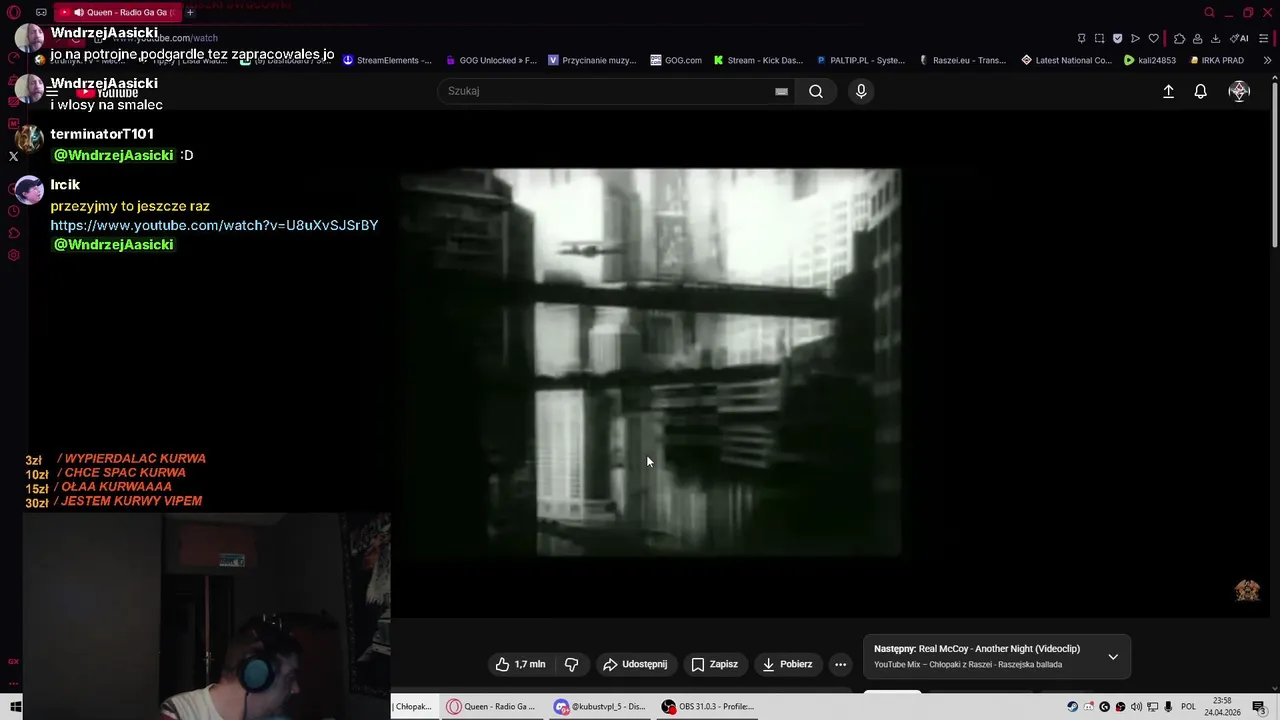Like the video with 1,7 mln likes
1280x720 pixels.
(520, 664)
